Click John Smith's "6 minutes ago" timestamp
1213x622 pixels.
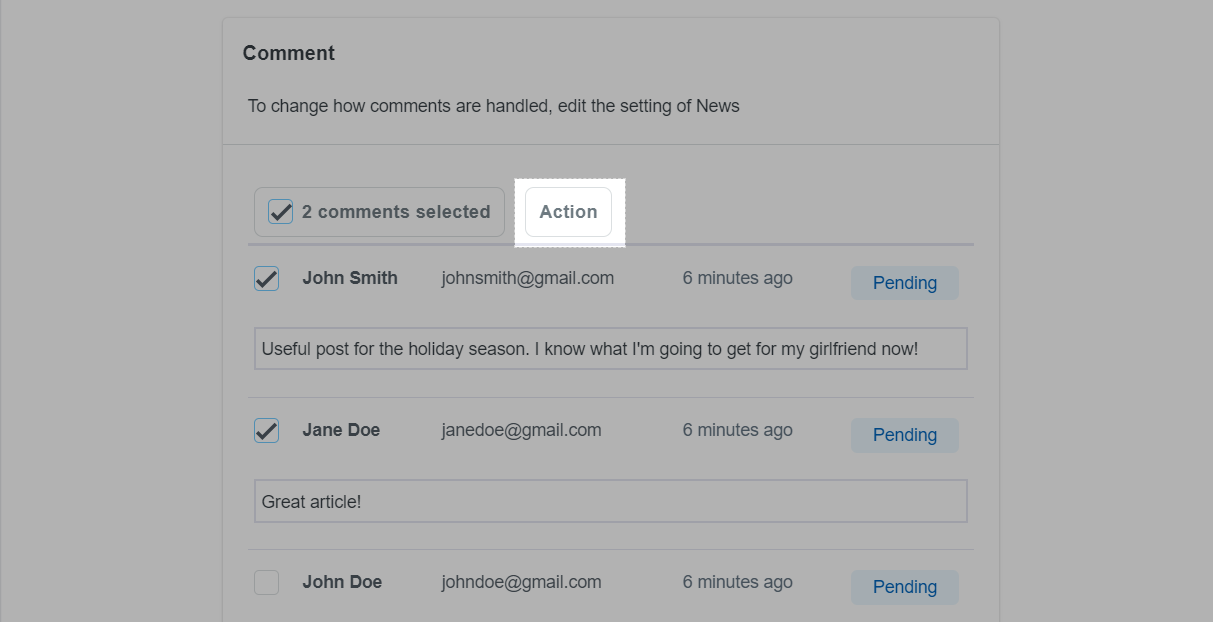(x=738, y=278)
